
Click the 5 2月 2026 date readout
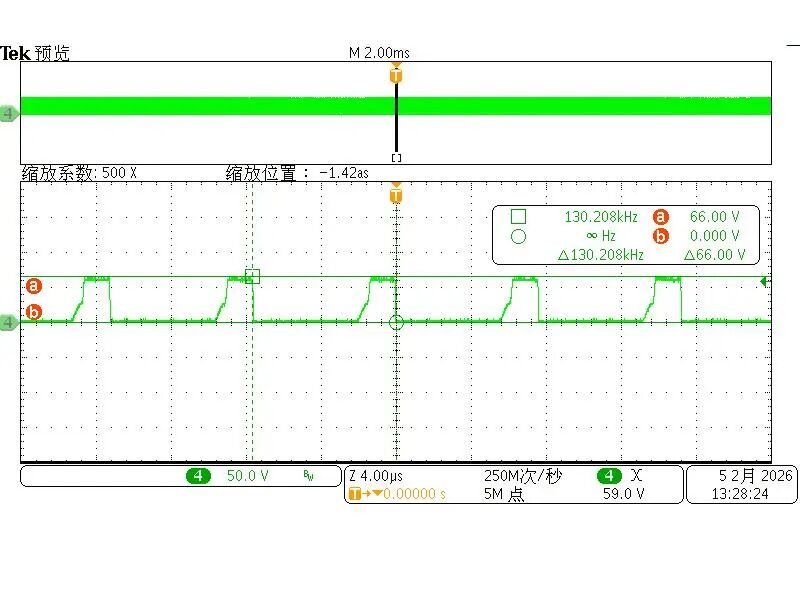(x=756, y=476)
